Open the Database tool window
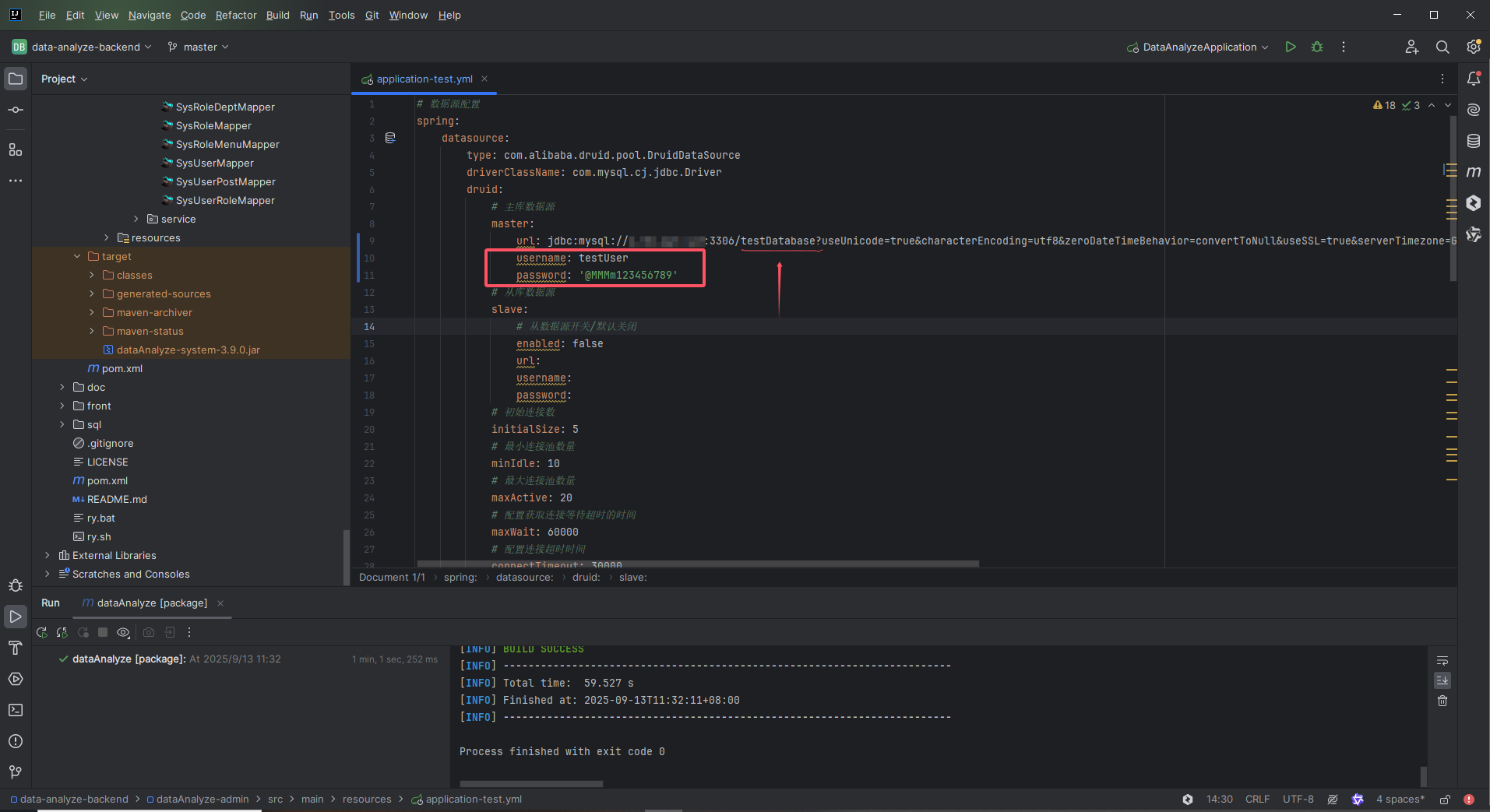 1473,141
